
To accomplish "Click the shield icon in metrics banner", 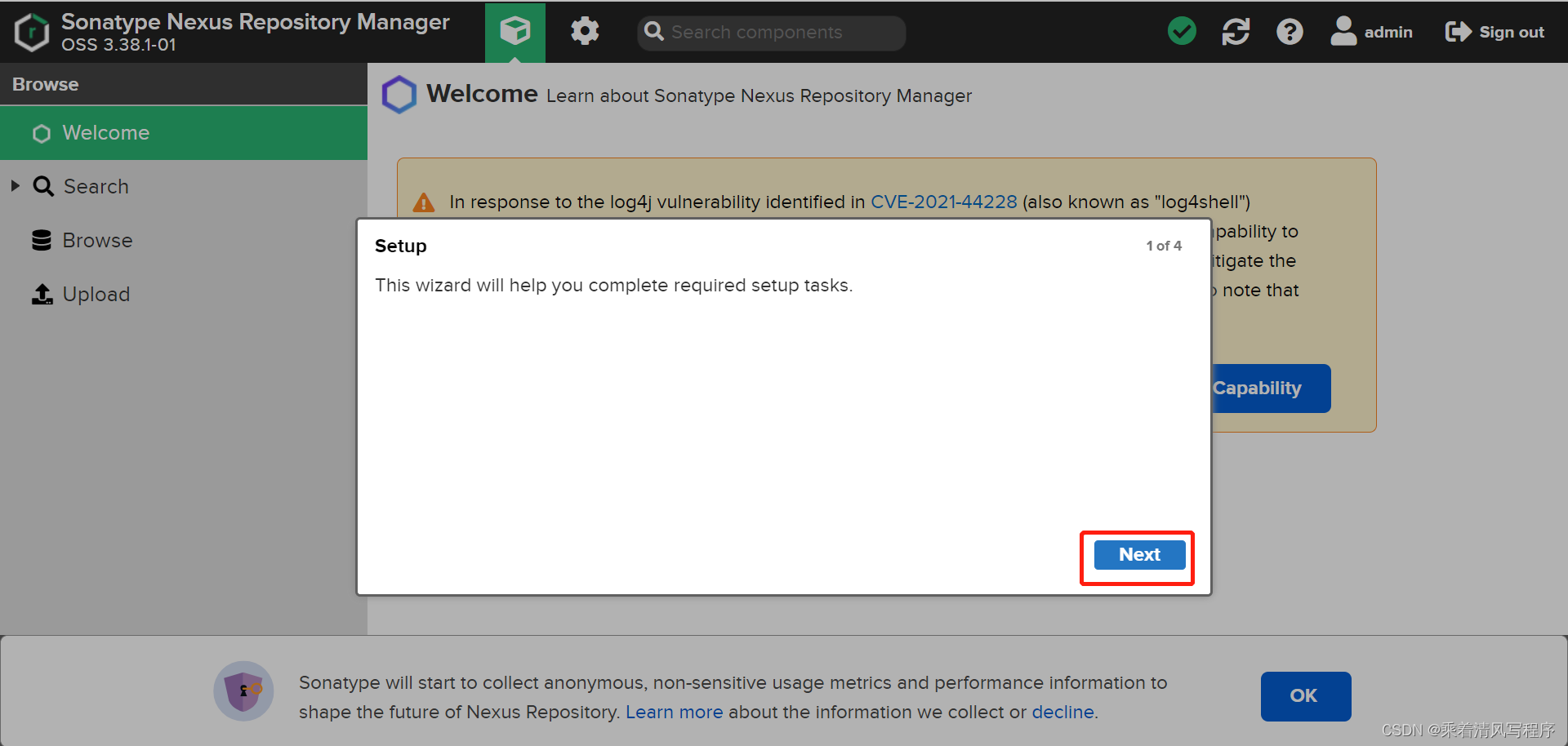I will [243, 691].
